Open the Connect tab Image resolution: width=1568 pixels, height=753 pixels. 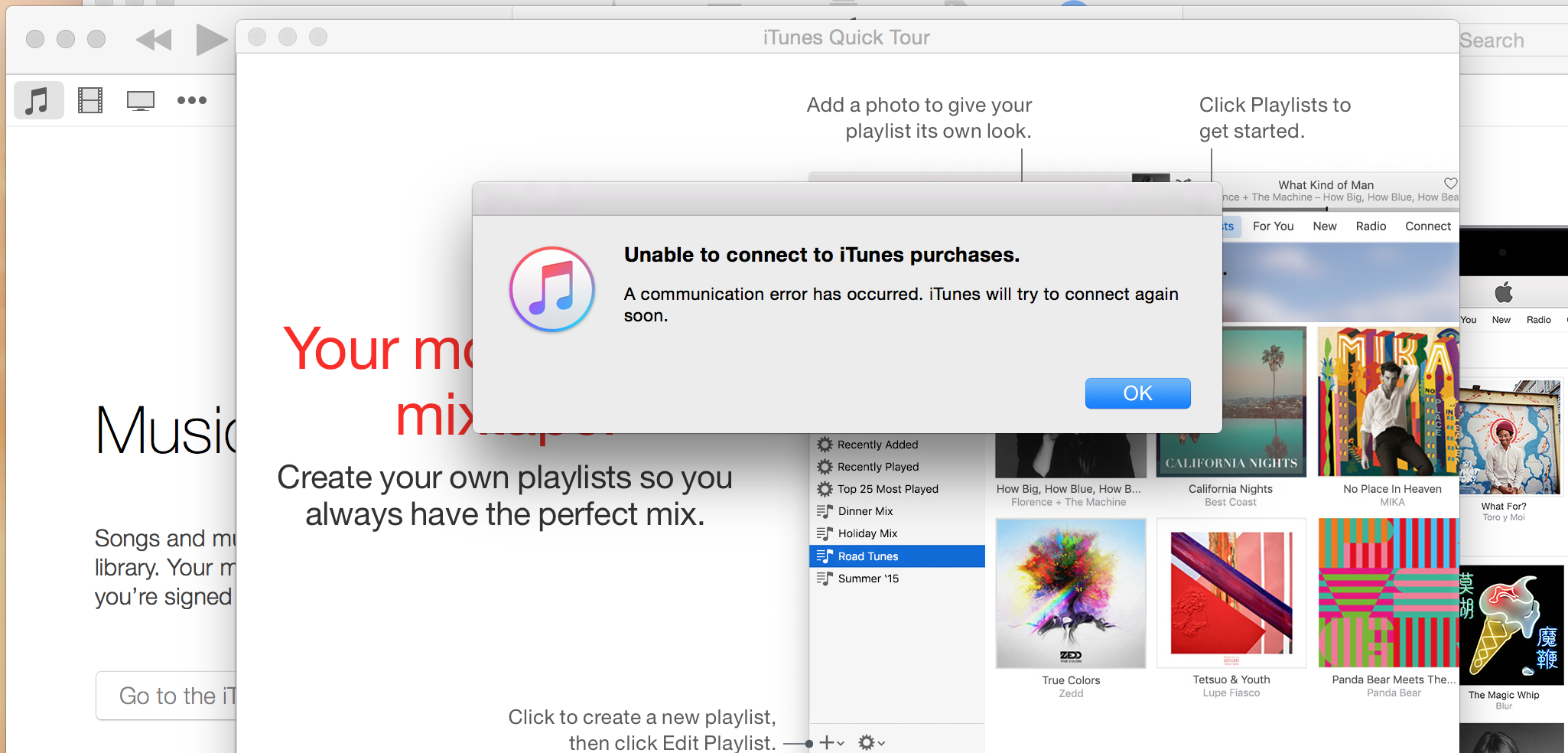[x=1428, y=227]
